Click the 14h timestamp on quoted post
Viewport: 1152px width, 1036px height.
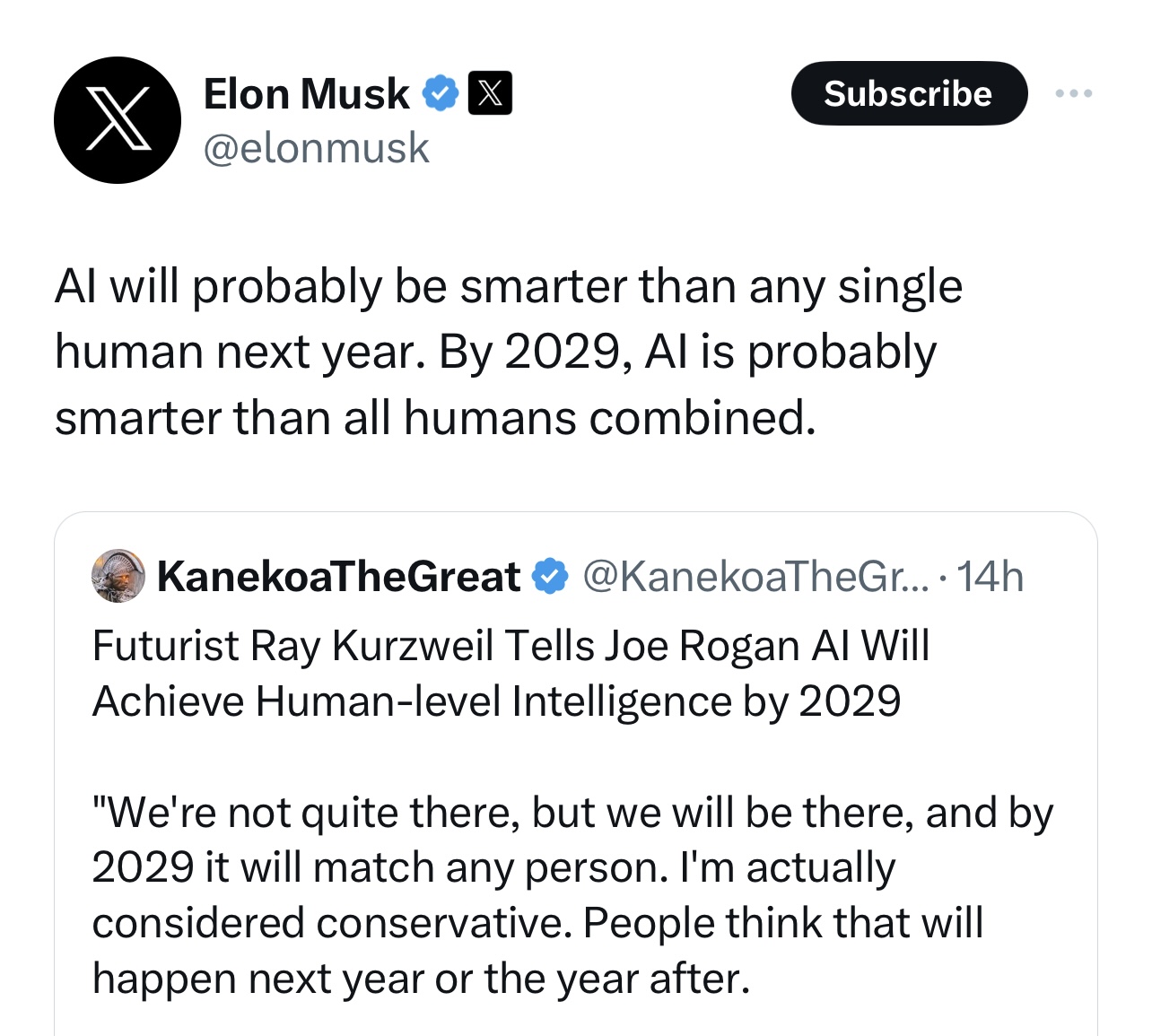pos(990,576)
